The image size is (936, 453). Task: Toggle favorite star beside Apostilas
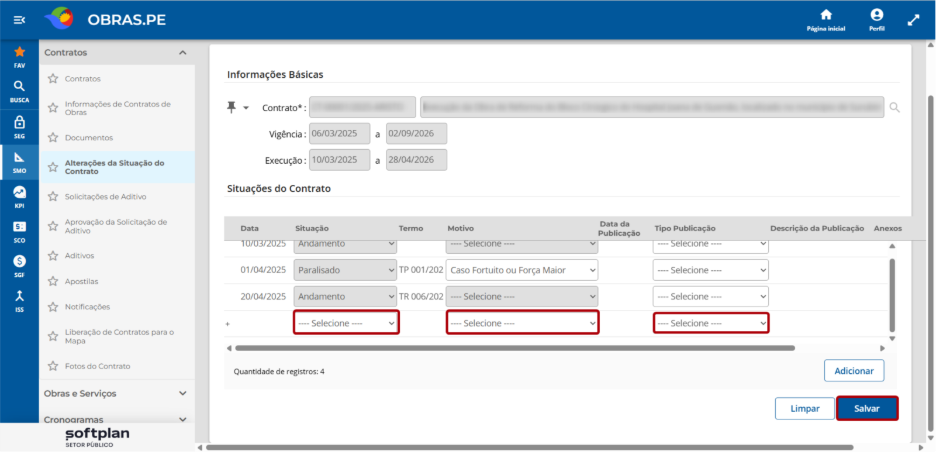(x=53, y=281)
